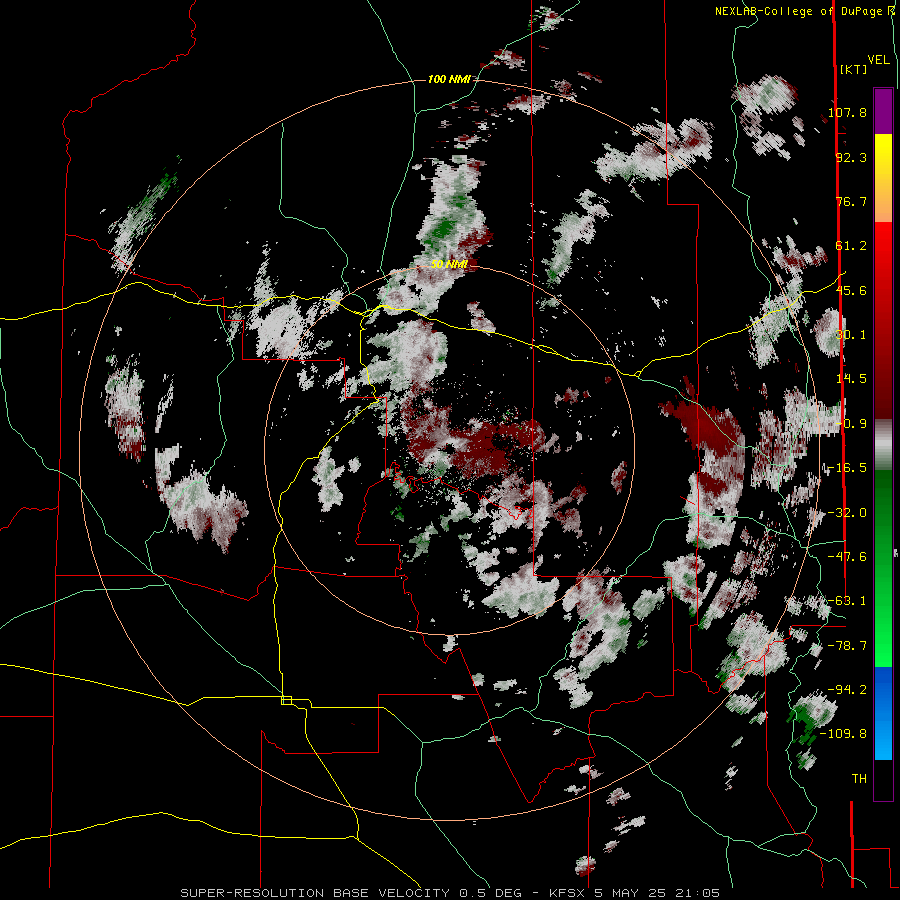Select the 14.5 legend value
Image resolution: width=900 pixels, height=900 pixels.
(851, 379)
